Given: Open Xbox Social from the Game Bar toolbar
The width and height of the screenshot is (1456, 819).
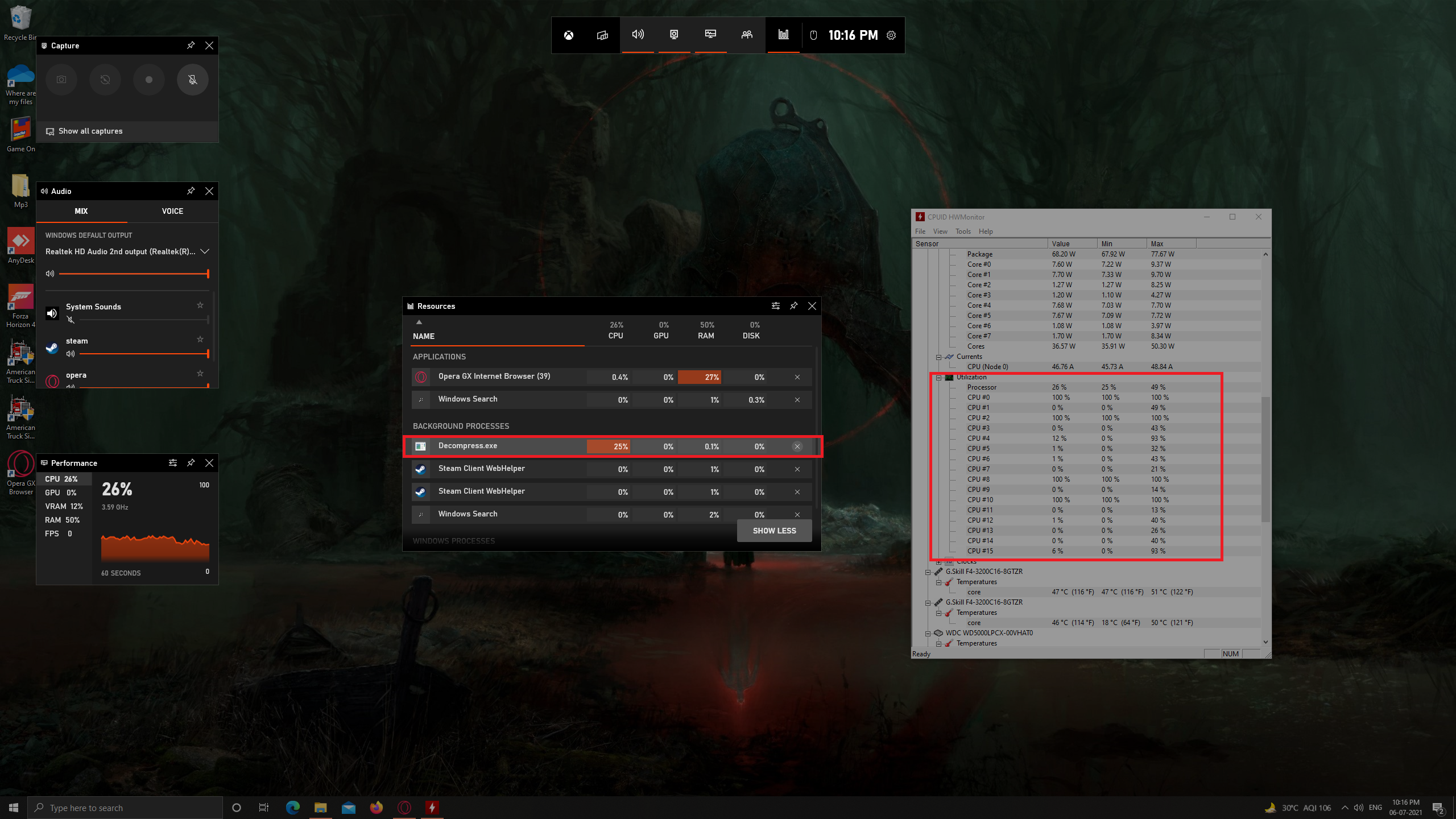Looking at the screenshot, I should coord(747,35).
